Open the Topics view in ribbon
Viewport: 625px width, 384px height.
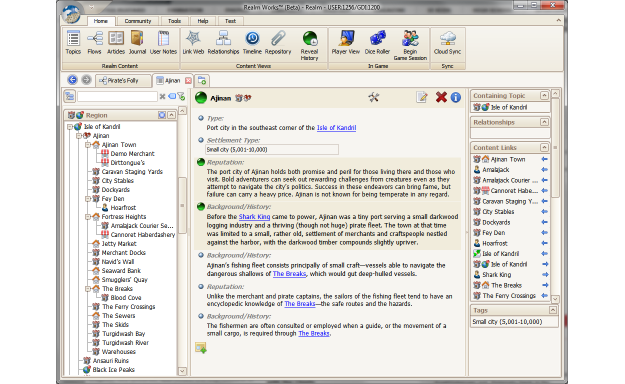[x=73, y=42]
